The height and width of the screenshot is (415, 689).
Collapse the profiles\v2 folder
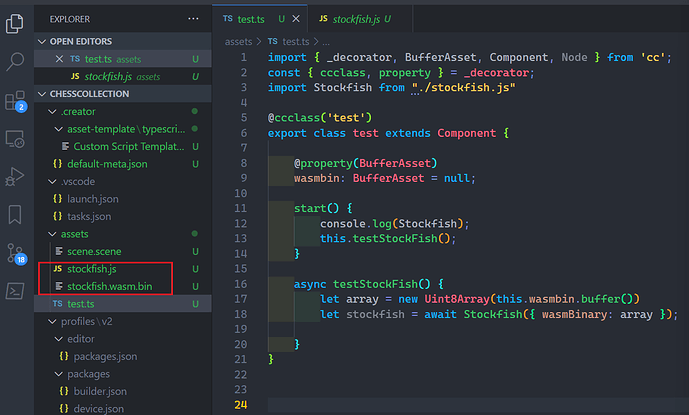click(x=52, y=321)
